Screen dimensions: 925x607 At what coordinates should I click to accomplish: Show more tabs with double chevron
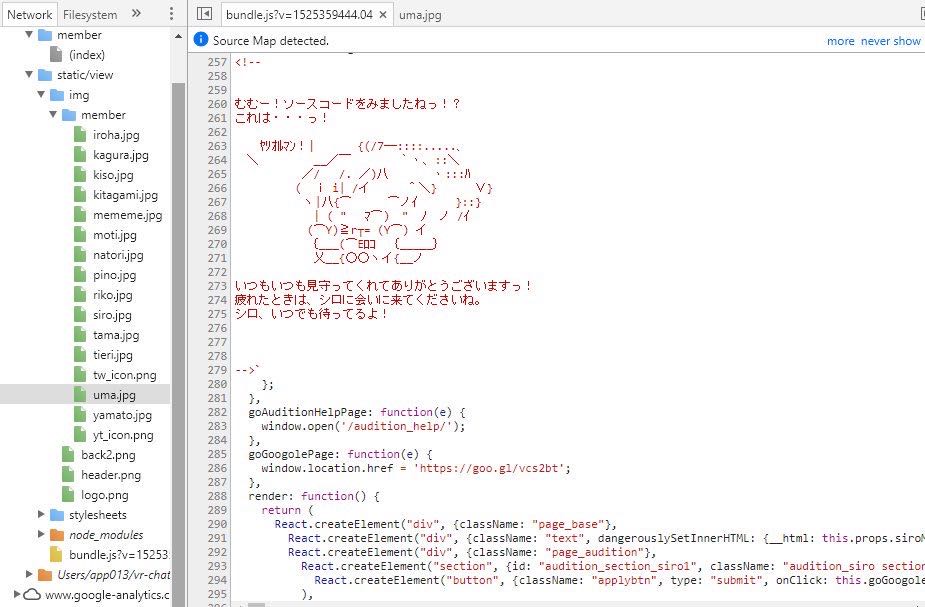(x=136, y=14)
